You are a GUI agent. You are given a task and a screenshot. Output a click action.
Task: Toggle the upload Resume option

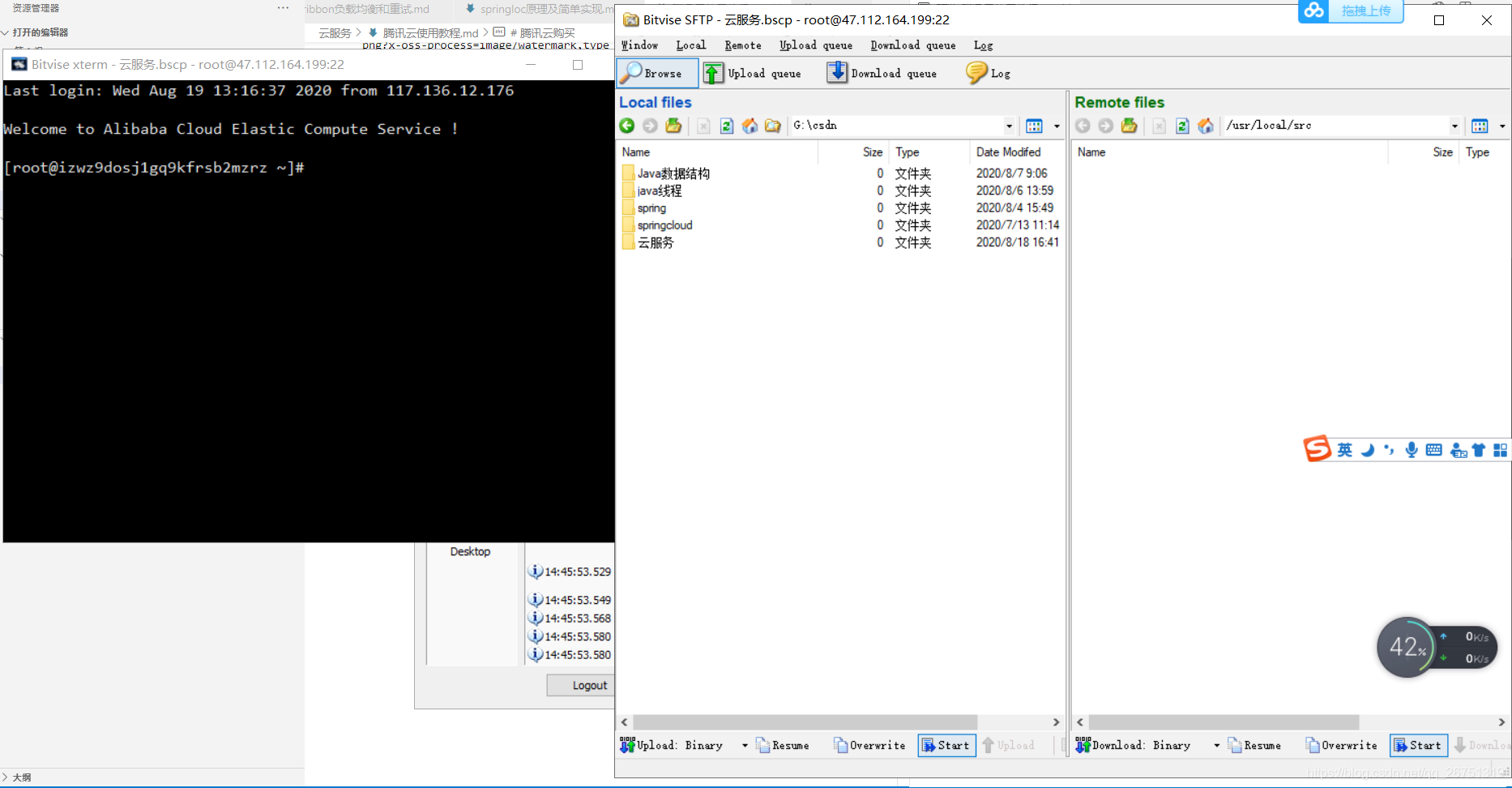click(x=783, y=745)
